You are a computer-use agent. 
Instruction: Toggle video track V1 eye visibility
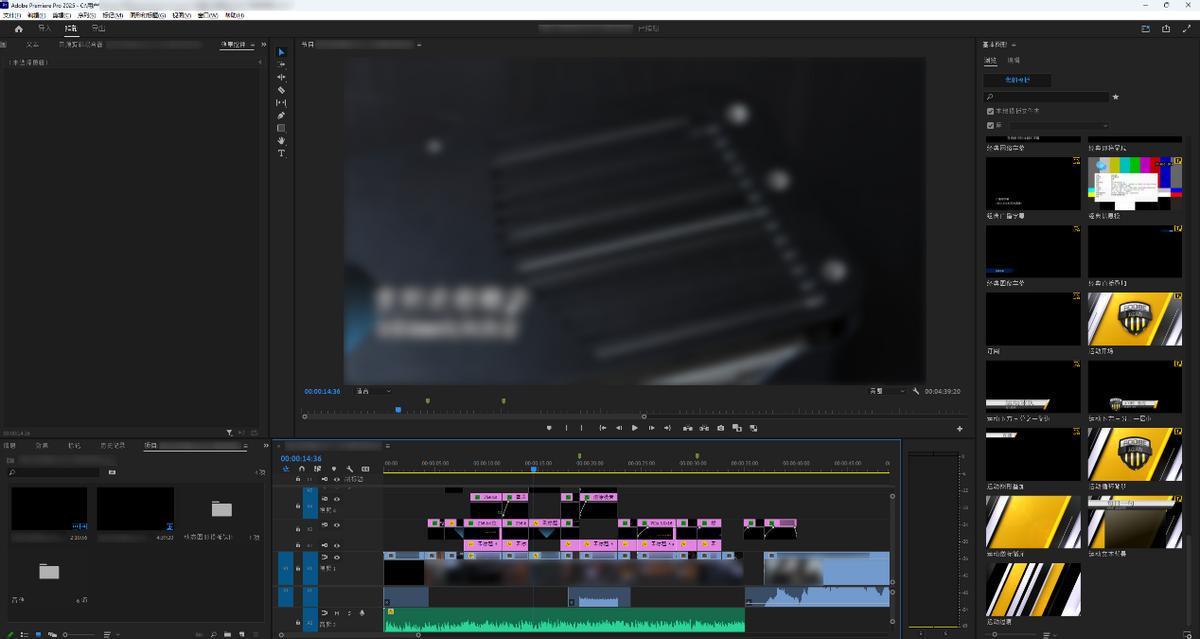[x=336, y=557]
